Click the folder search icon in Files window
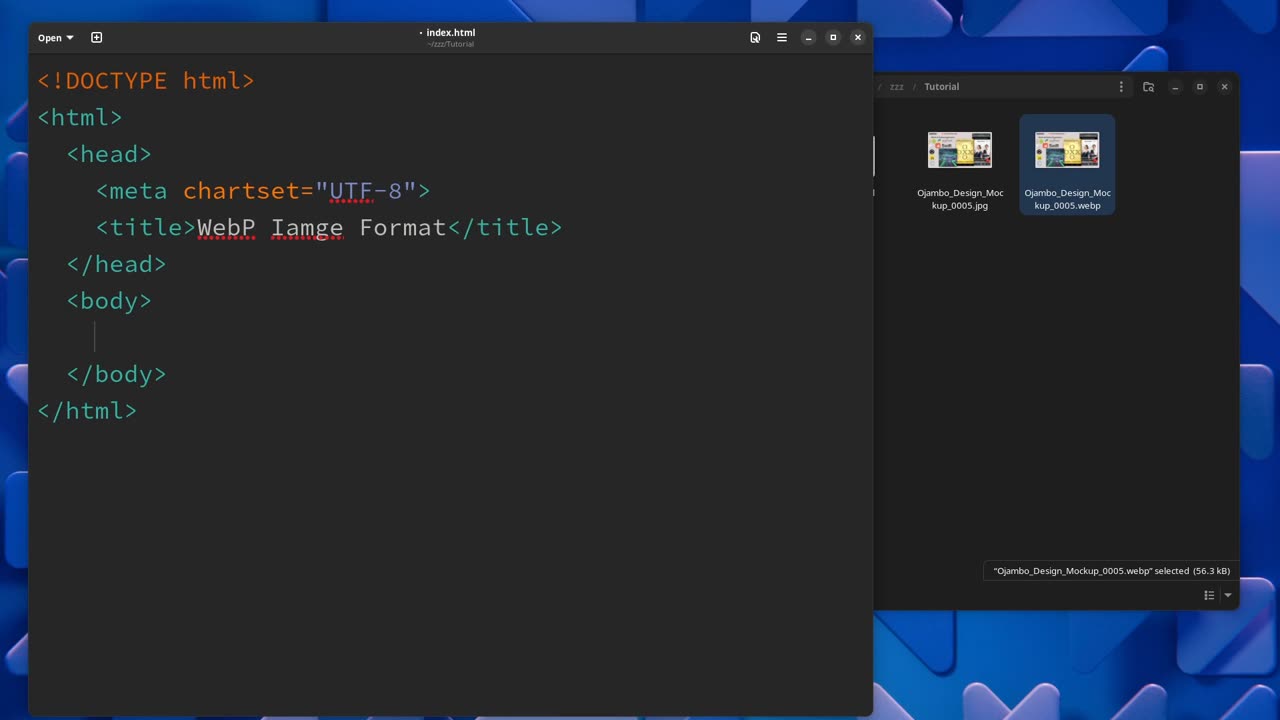 [1148, 87]
